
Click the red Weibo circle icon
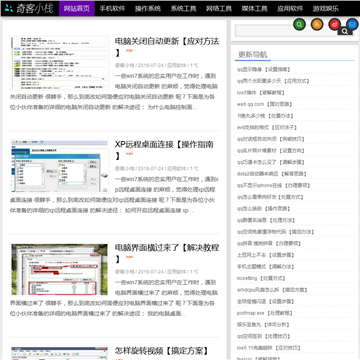click(x=335, y=24)
